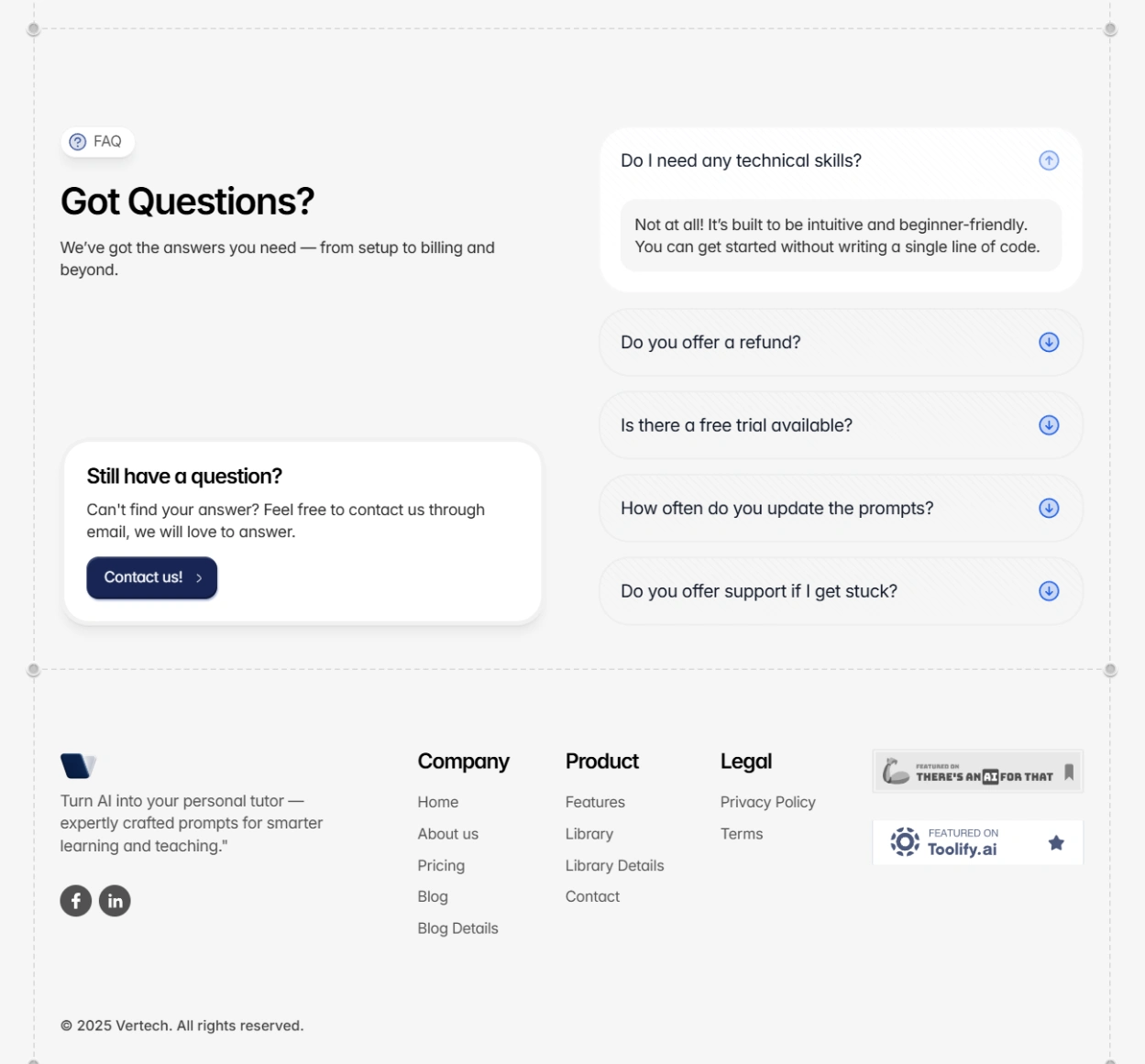1145x1064 pixels.
Task: Click the Toolify.ai gear logo
Action: (904, 841)
